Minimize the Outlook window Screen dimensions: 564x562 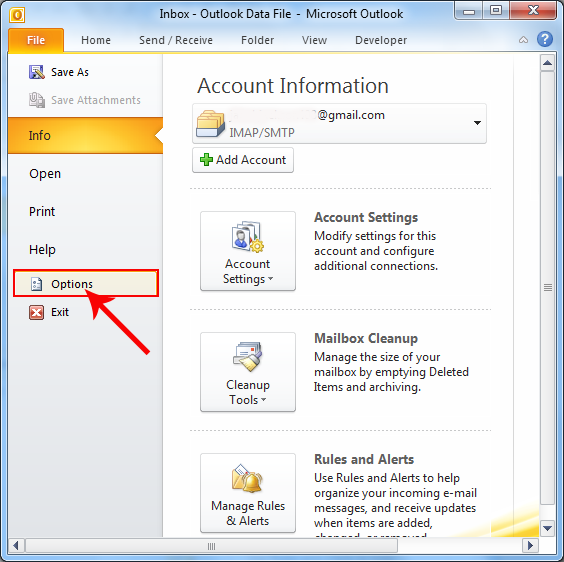coord(468,12)
